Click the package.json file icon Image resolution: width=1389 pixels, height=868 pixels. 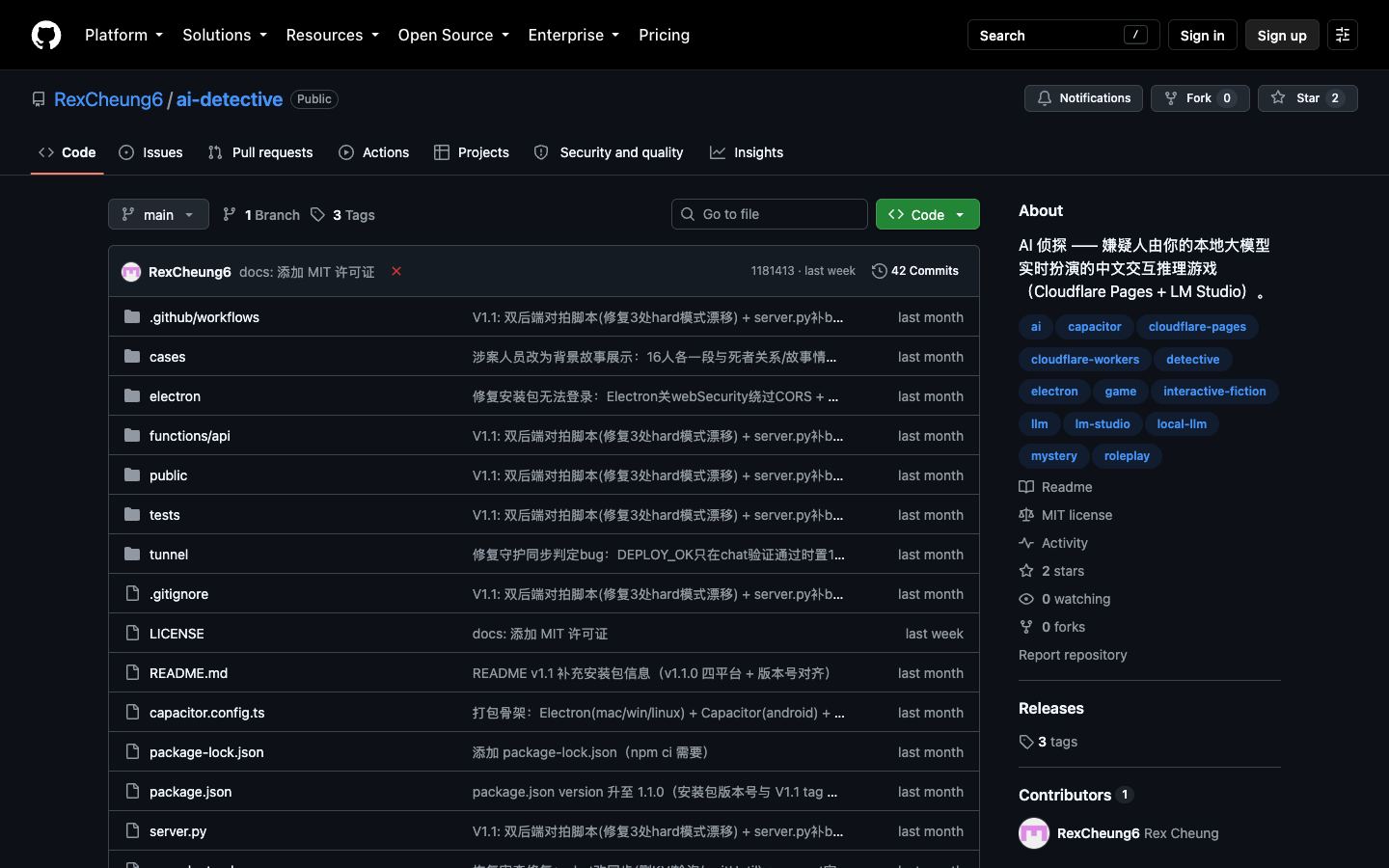click(132, 791)
